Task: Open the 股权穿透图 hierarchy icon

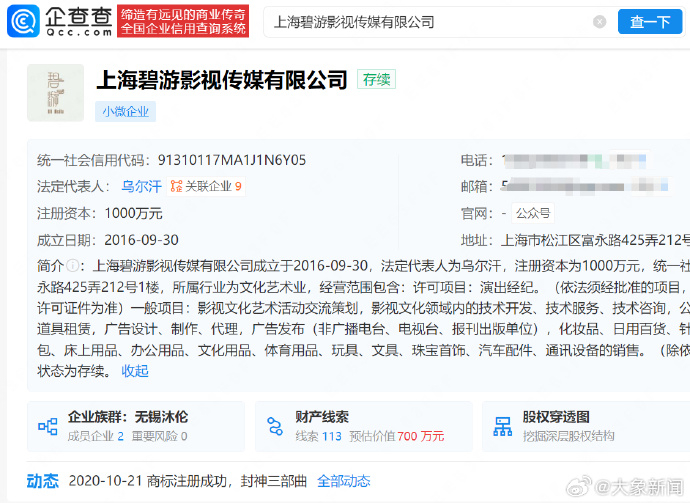Action: click(x=503, y=426)
